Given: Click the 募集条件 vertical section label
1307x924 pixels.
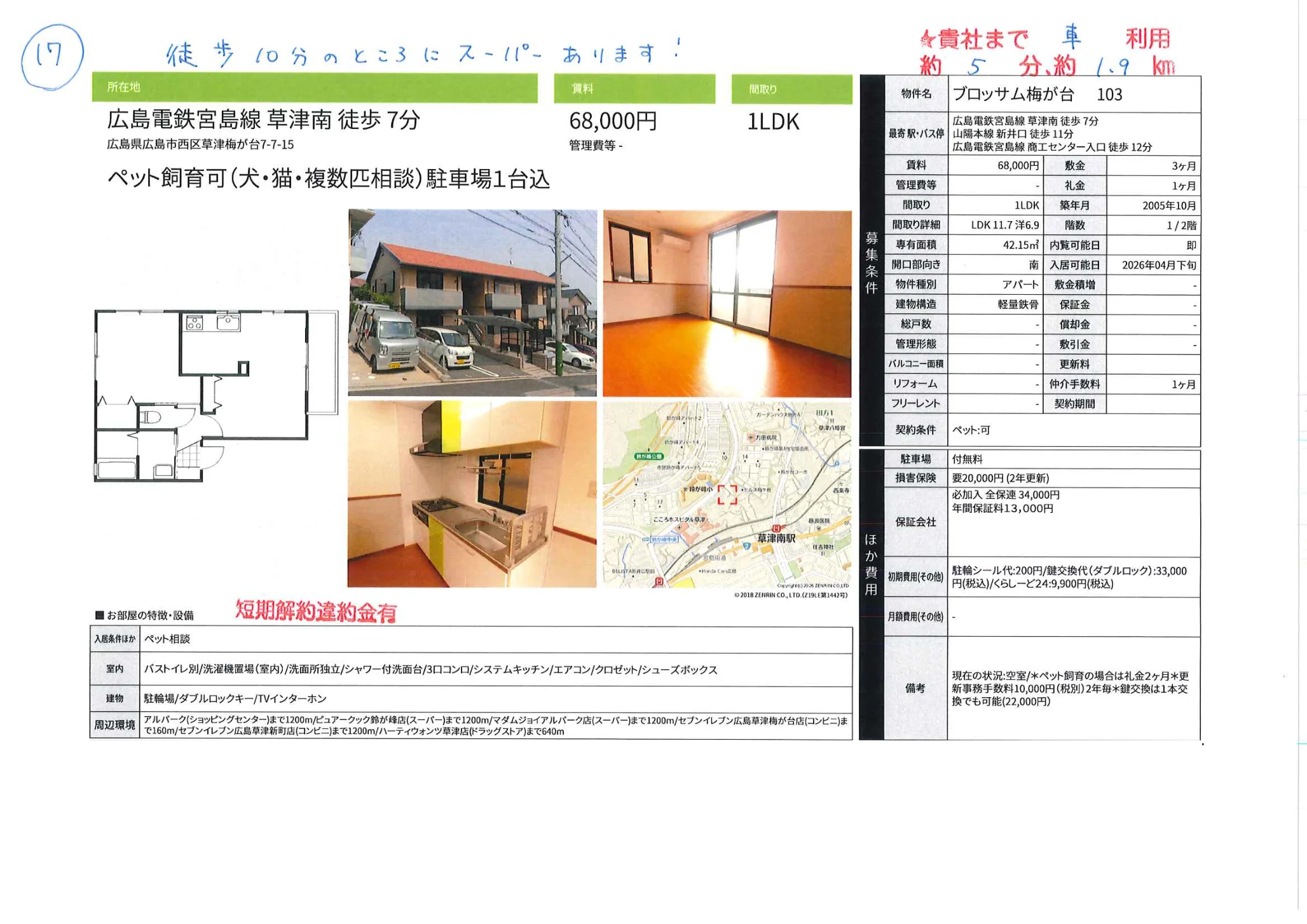Looking at the screenshot, I should point(871,262).
